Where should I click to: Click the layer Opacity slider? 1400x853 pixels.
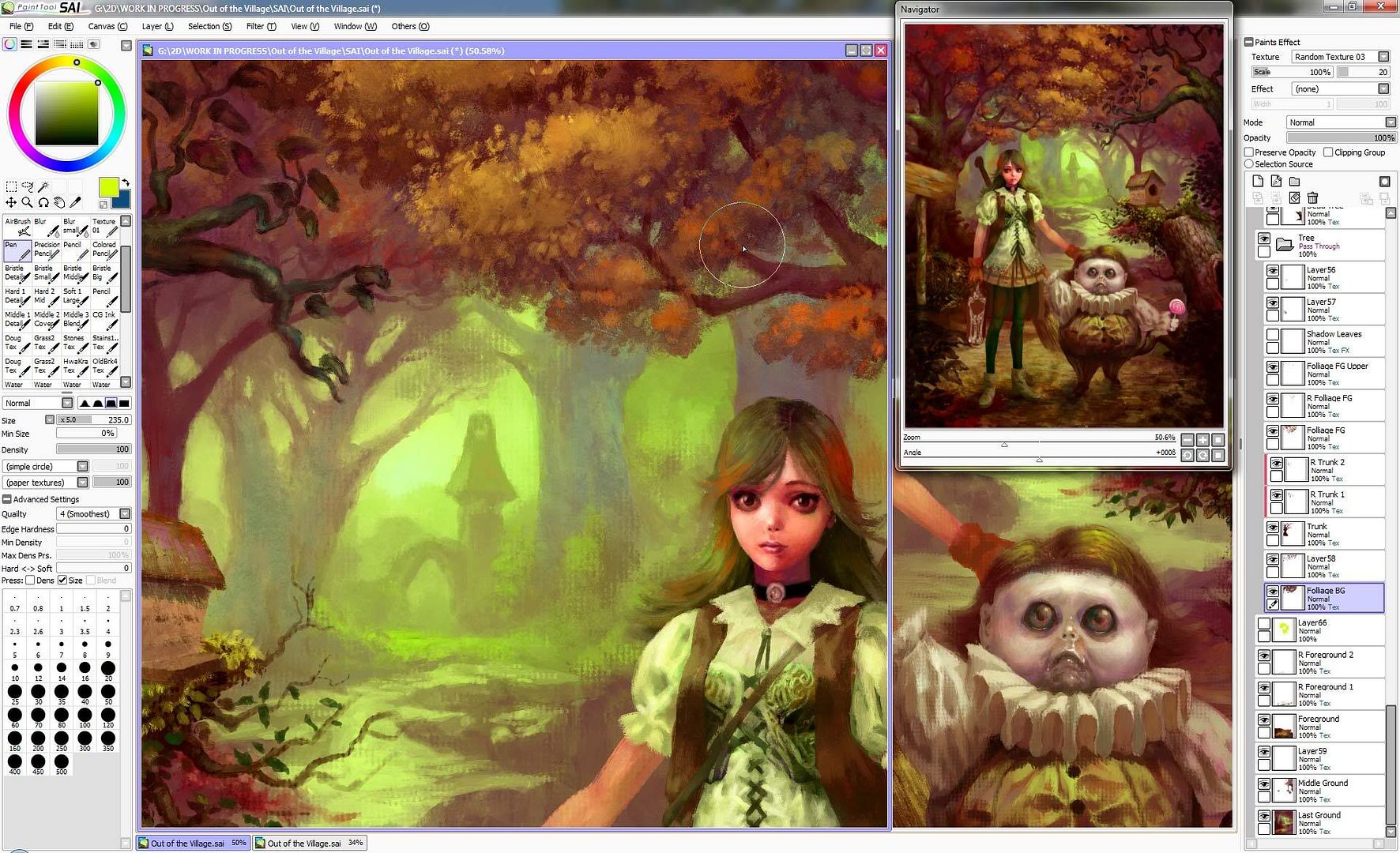[1341, 138]
